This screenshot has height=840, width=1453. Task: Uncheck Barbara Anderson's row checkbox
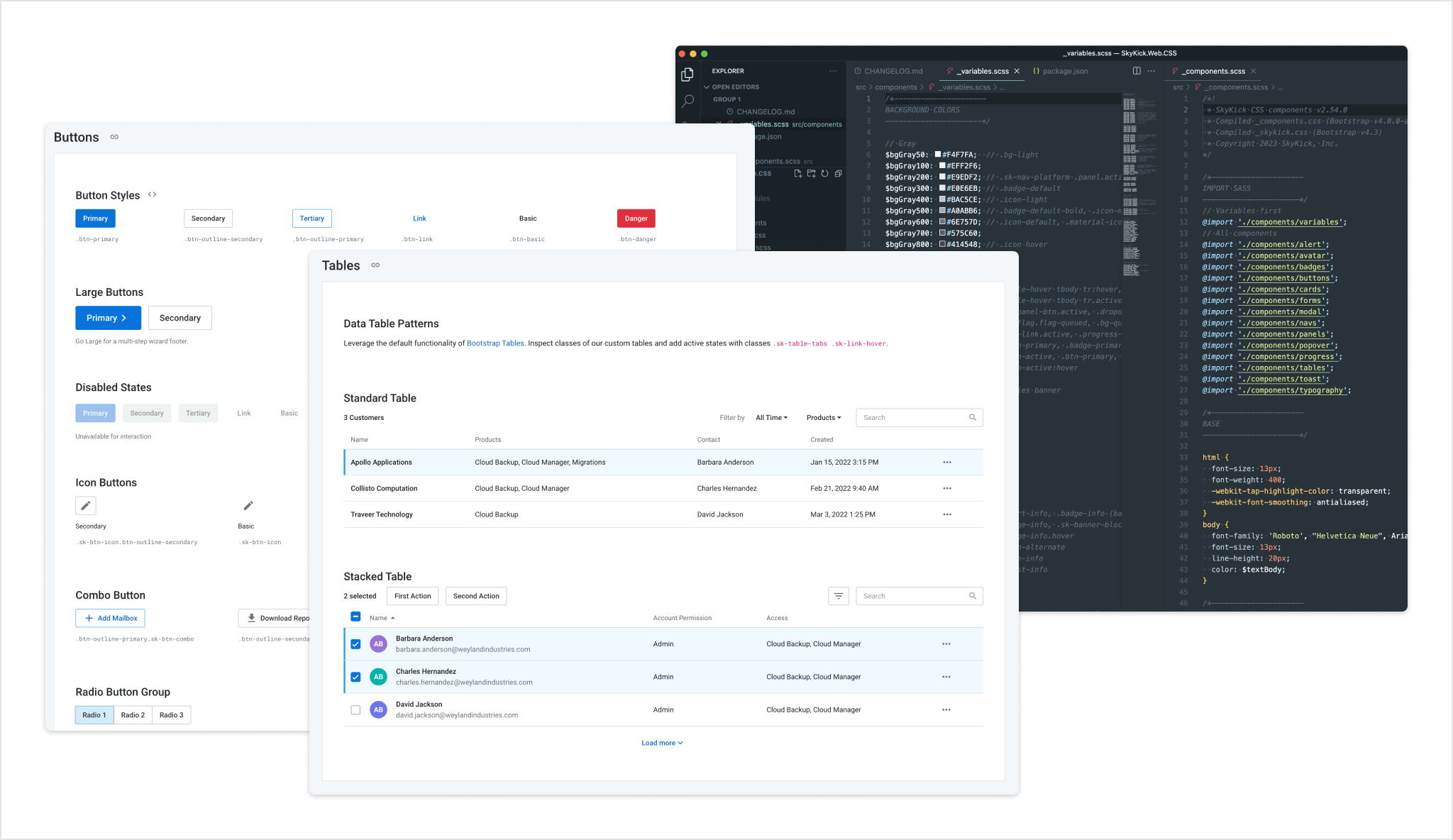click(355, 644)
